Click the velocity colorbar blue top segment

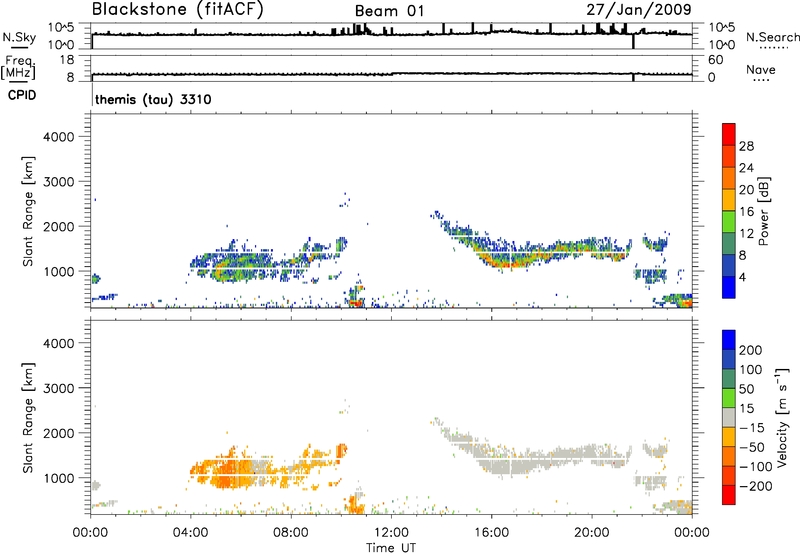(729, 340)
